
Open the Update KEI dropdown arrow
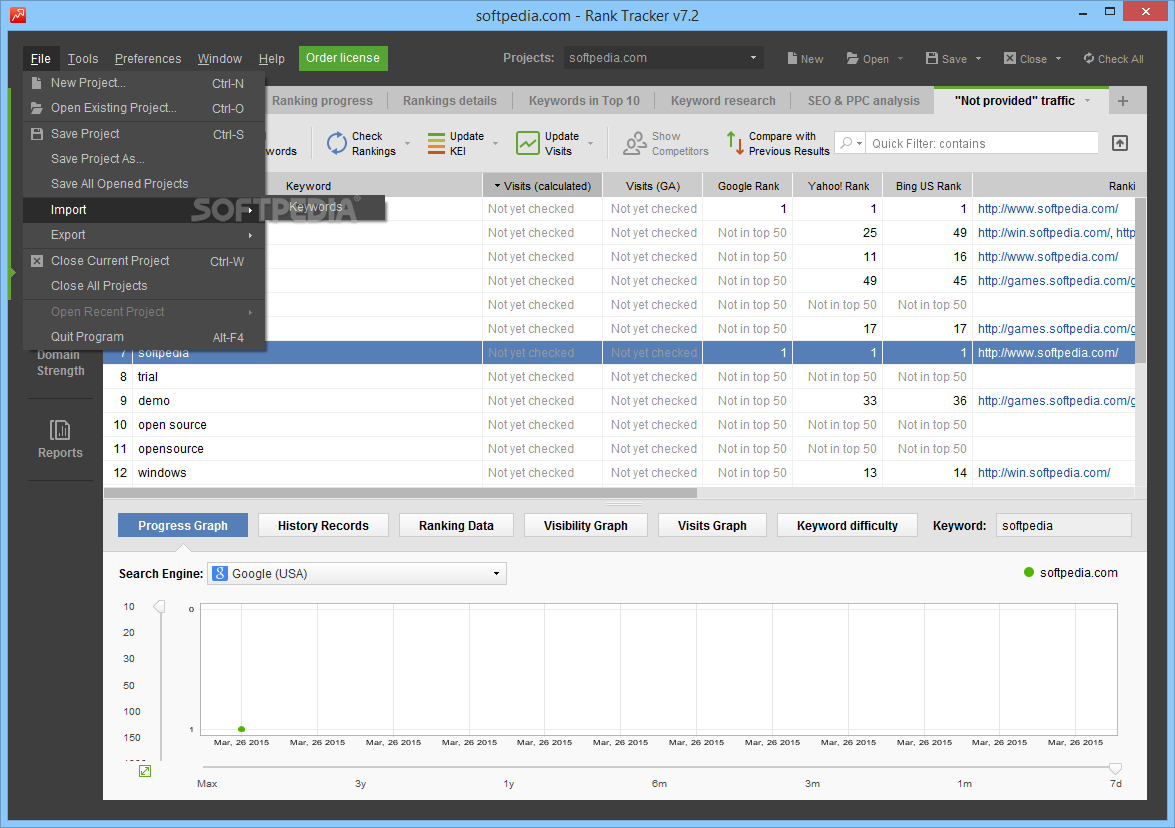pos(495,143)
